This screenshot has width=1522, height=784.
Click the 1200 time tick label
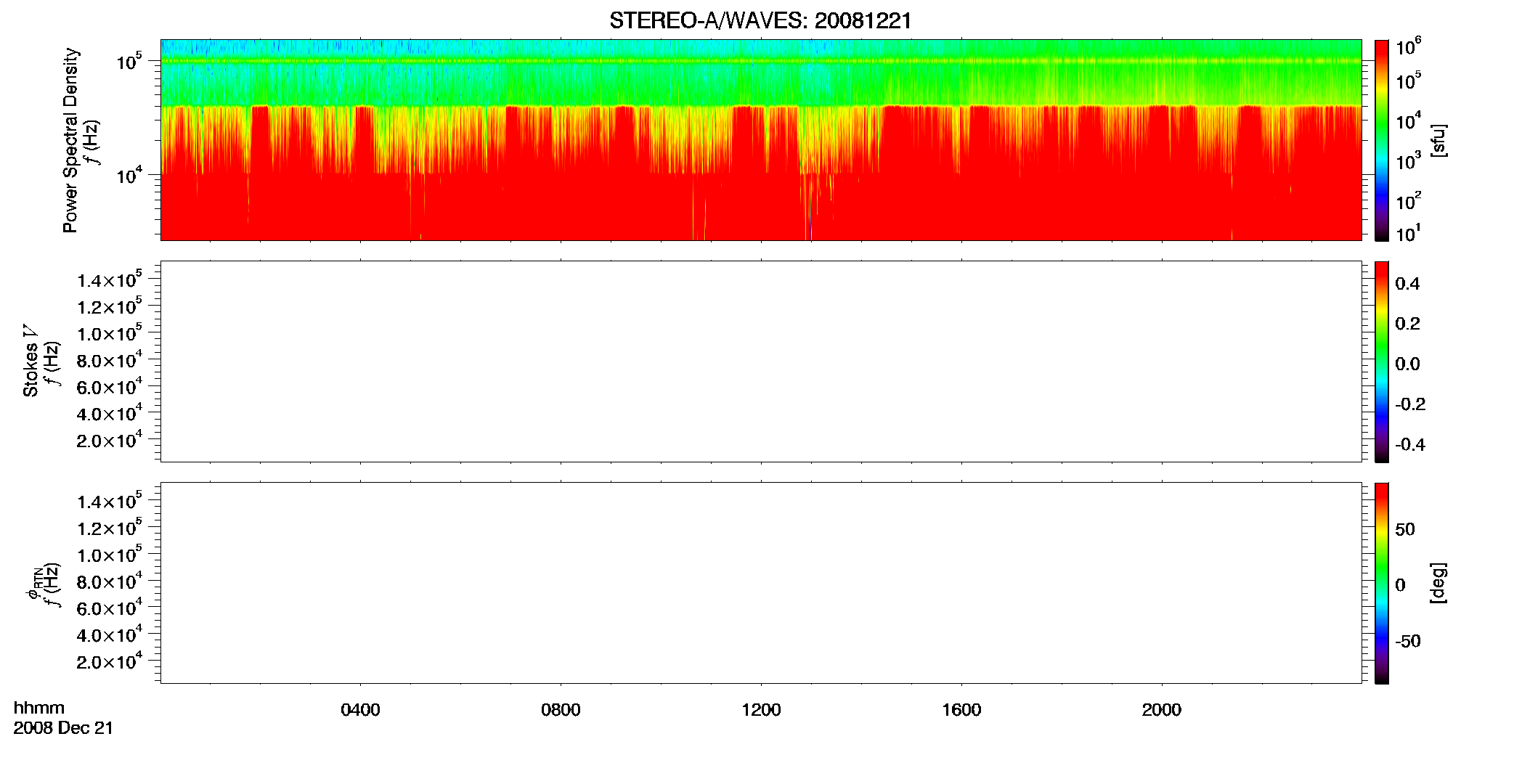(x=761, y=710)
